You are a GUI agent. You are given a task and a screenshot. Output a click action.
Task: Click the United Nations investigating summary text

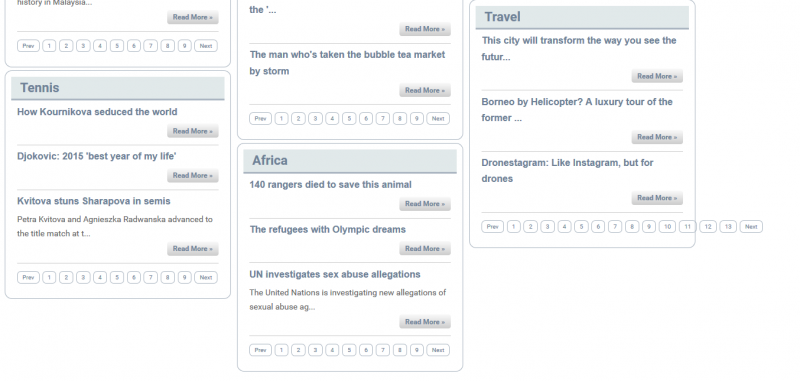[347, 300]
